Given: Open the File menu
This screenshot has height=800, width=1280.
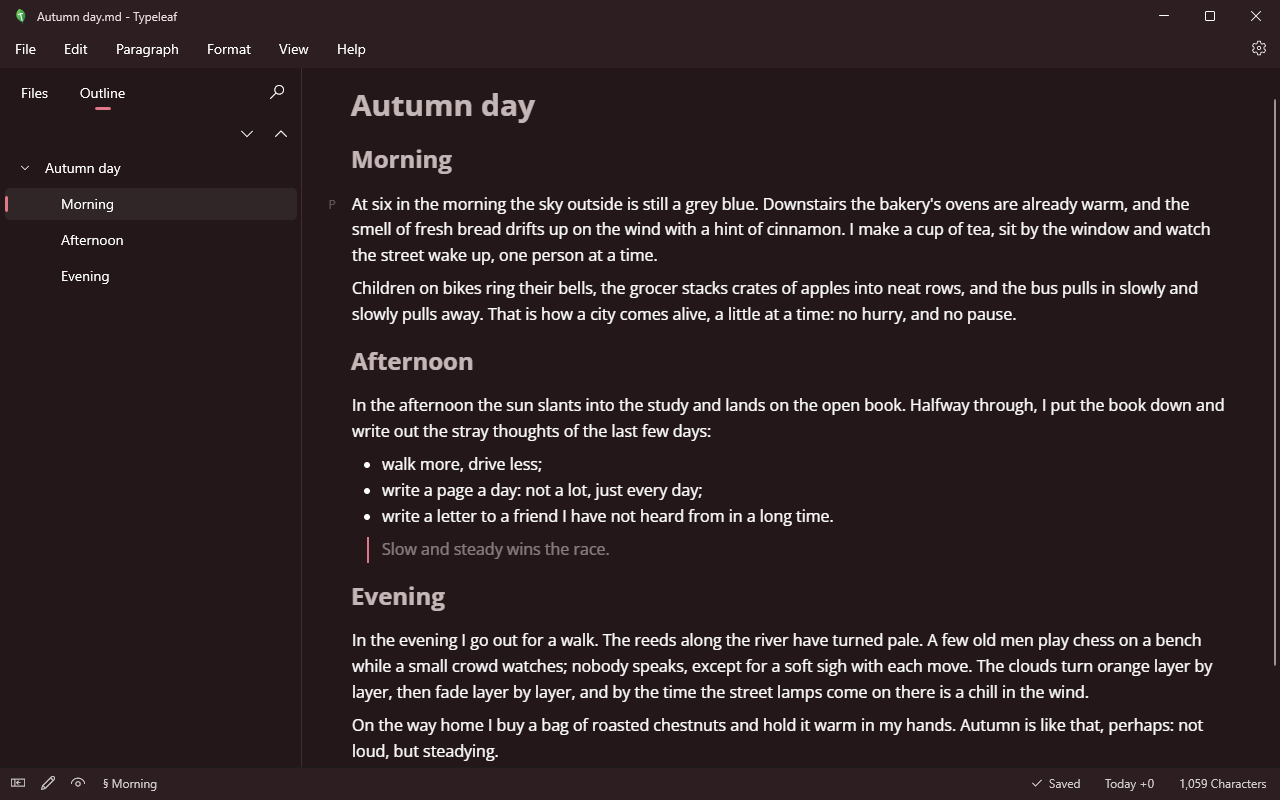Looking at the screenshot, I should click(26, 49).
